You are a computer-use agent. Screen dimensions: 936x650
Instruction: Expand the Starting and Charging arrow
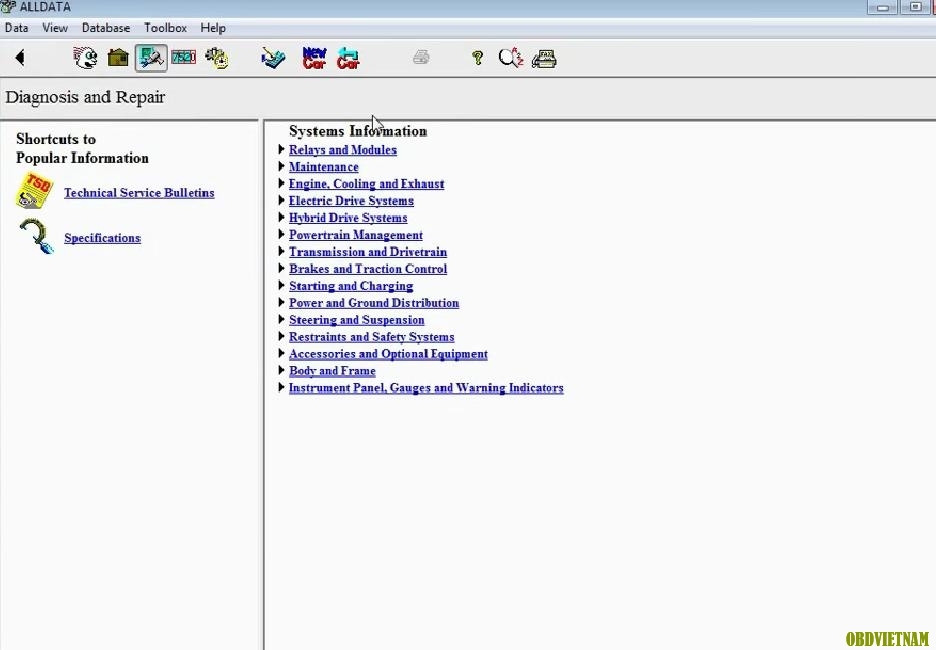tap(281, 285)
